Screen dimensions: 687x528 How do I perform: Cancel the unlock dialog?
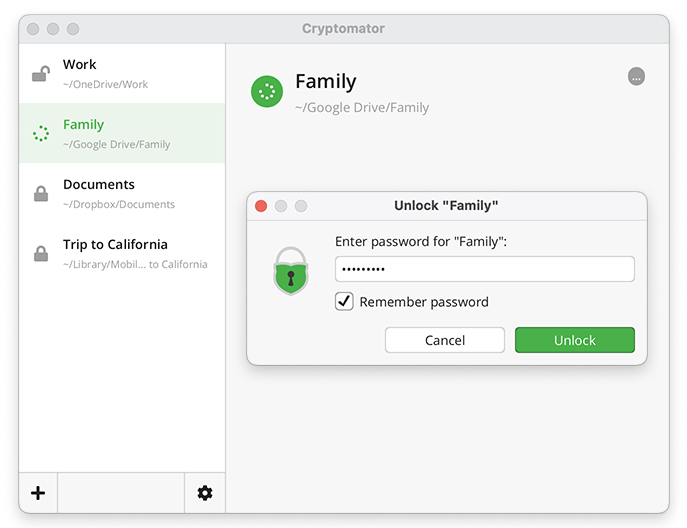click(x=445, y=340)
